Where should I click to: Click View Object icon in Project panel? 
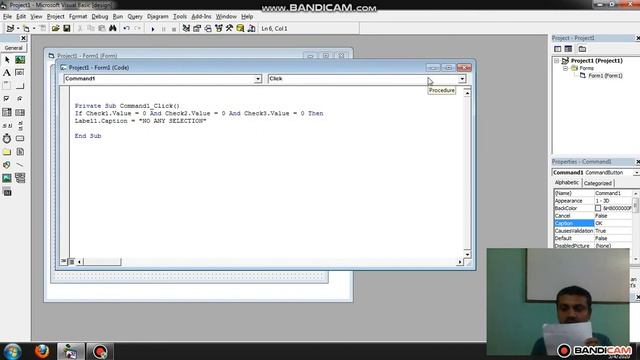tap(568, 49)
